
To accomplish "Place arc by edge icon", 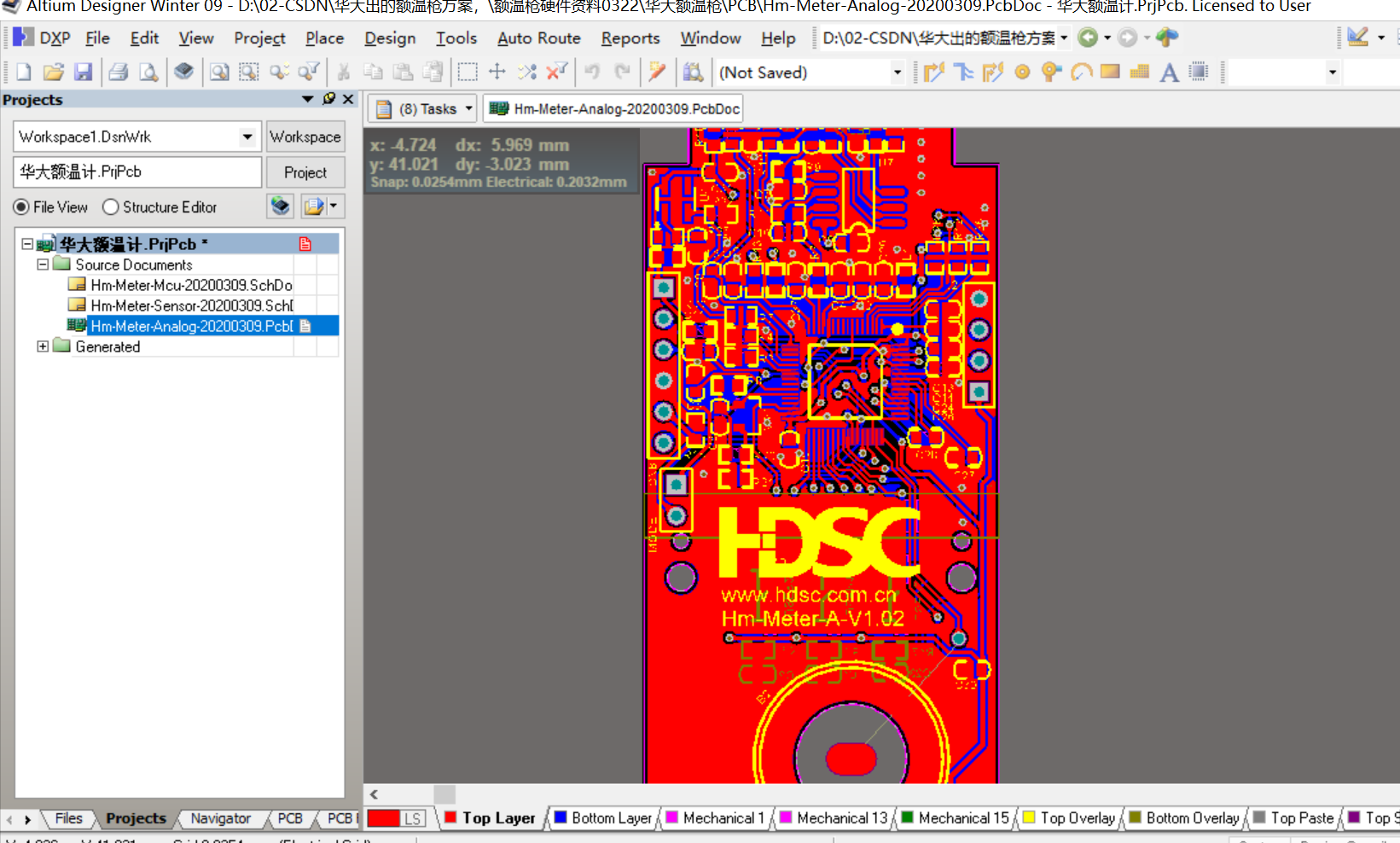I will [x=1081, y=73].
